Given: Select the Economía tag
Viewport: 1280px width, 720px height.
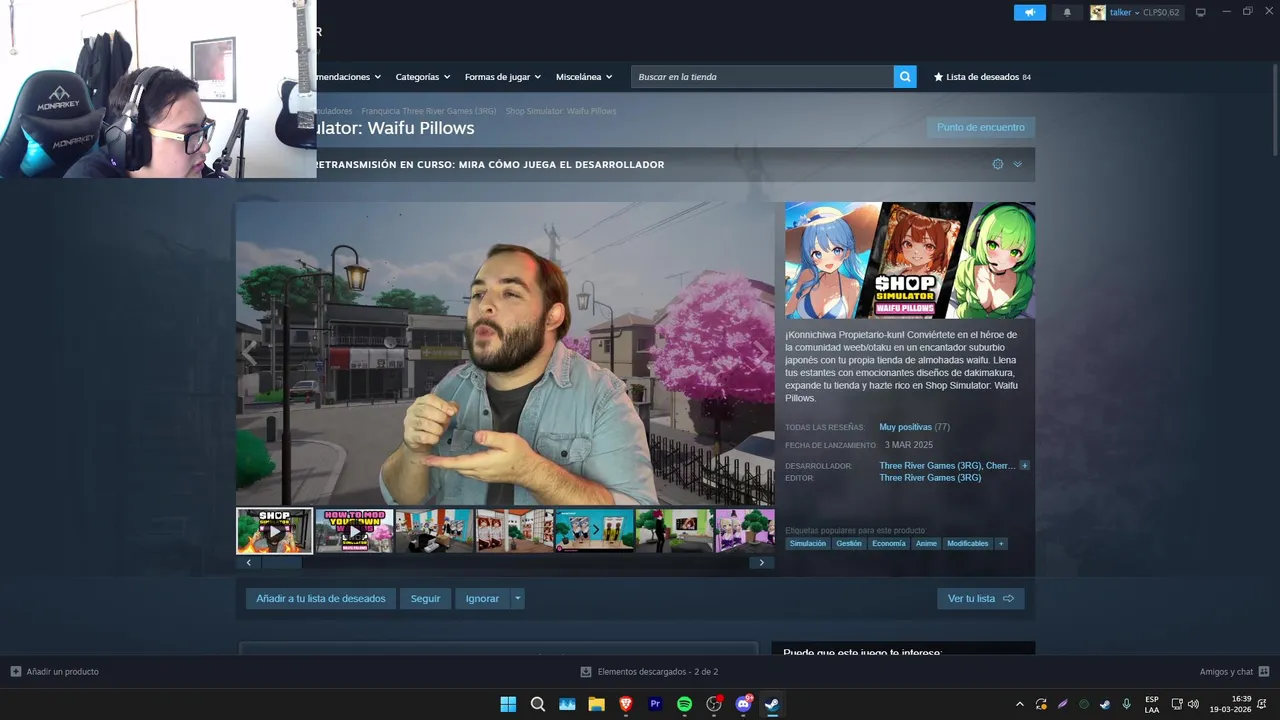Looking at the screenshot, I should click(888, 544).
